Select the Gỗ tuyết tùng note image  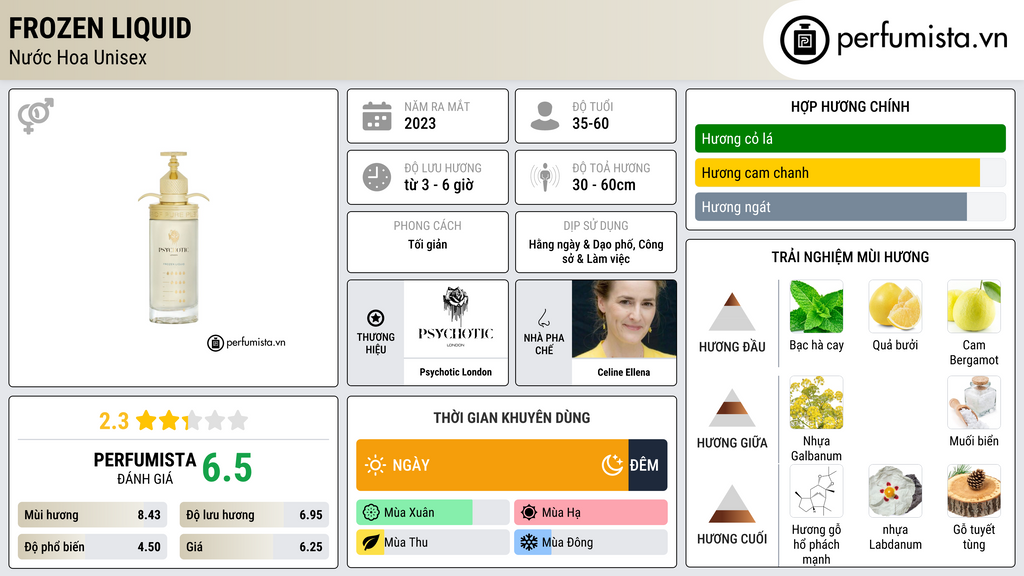tap(974, 491)
